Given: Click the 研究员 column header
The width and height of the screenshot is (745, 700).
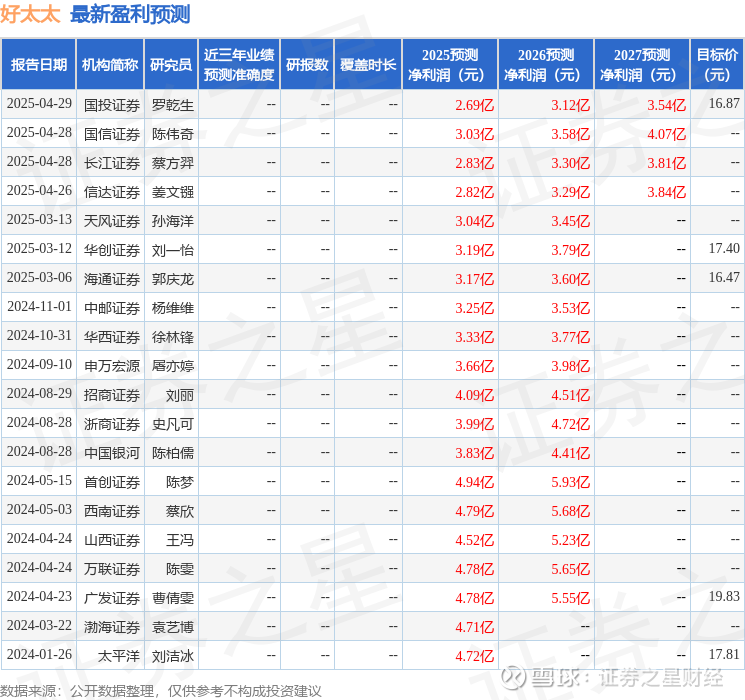Looking at the screenshot, I should coord(171,65).
